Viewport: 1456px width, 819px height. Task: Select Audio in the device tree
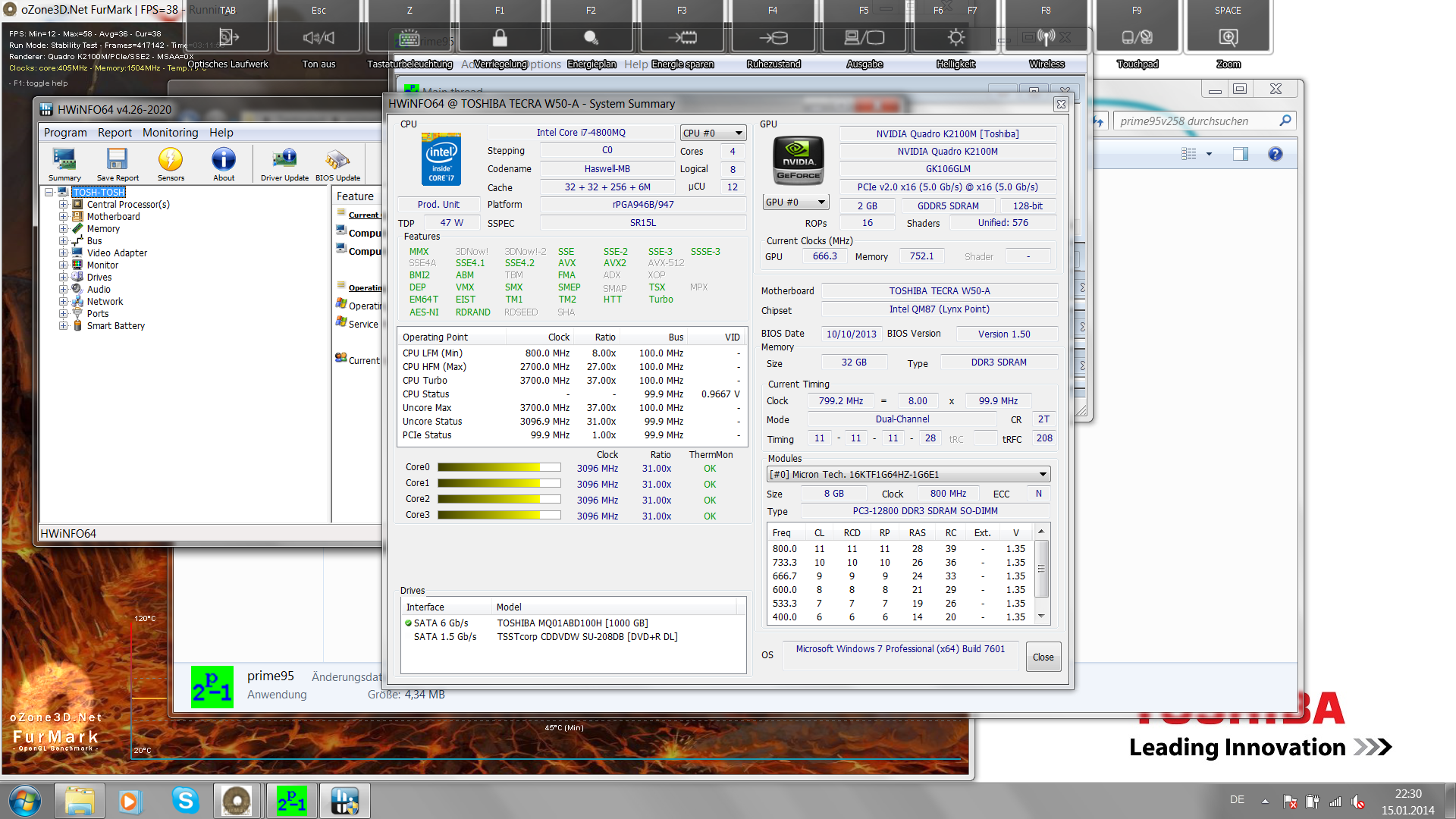(99, 289)
